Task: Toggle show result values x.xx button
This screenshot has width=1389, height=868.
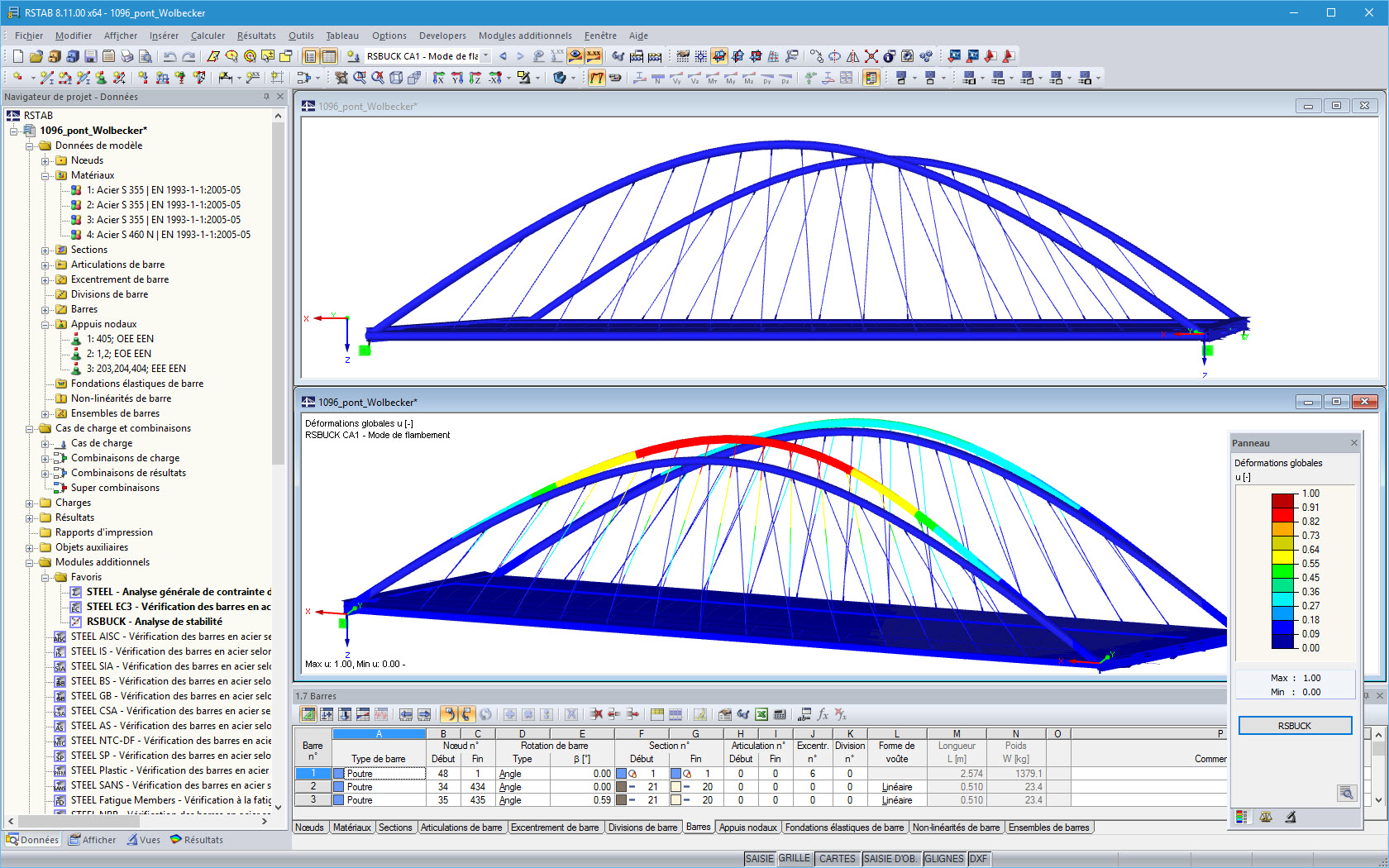Action: 594,56
